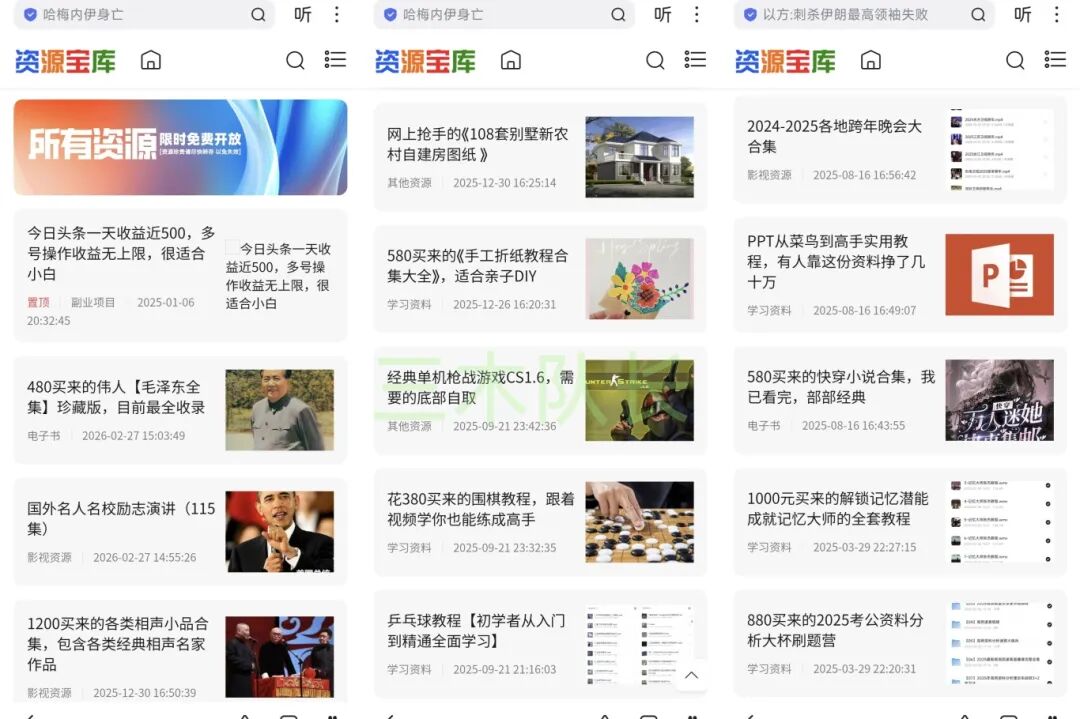Viewport: 1080px width, 719px height.
Task: Click the shield icon beside 以方:刺杀伊朗最高领袖失败
Action: coord(750,15)
